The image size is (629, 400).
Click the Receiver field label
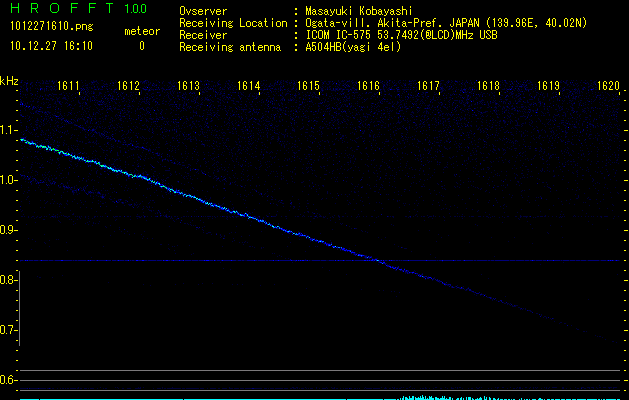point(203,35)
